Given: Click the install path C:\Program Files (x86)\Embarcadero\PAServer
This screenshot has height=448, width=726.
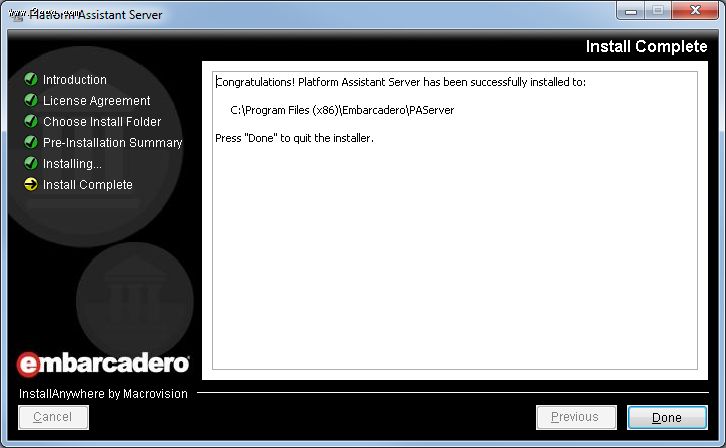Looking at the screenshot, I should pos(342,110).
